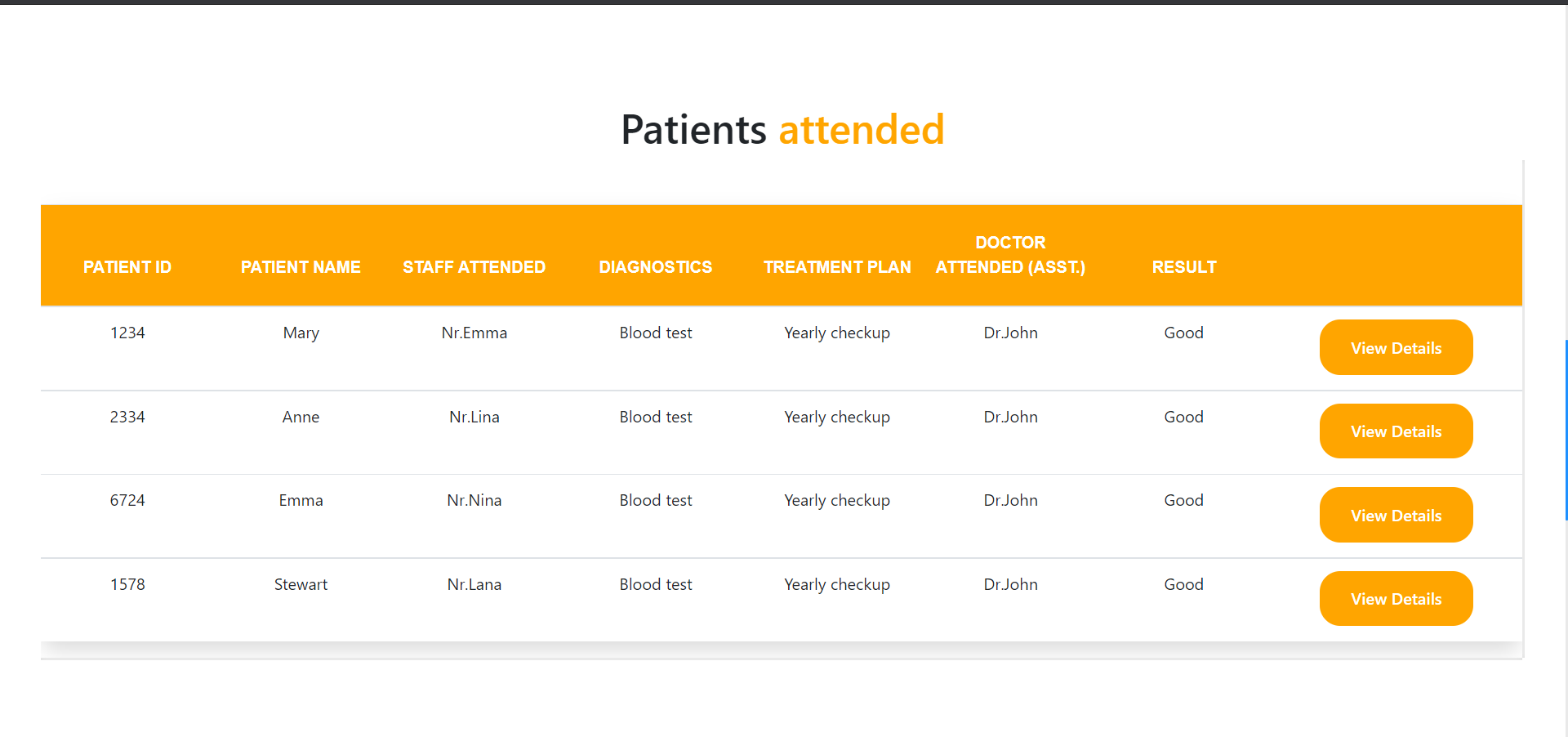Click the Dr.John cell in Emma's row
The image size is (1568, 737).
tap(1010, 500)
